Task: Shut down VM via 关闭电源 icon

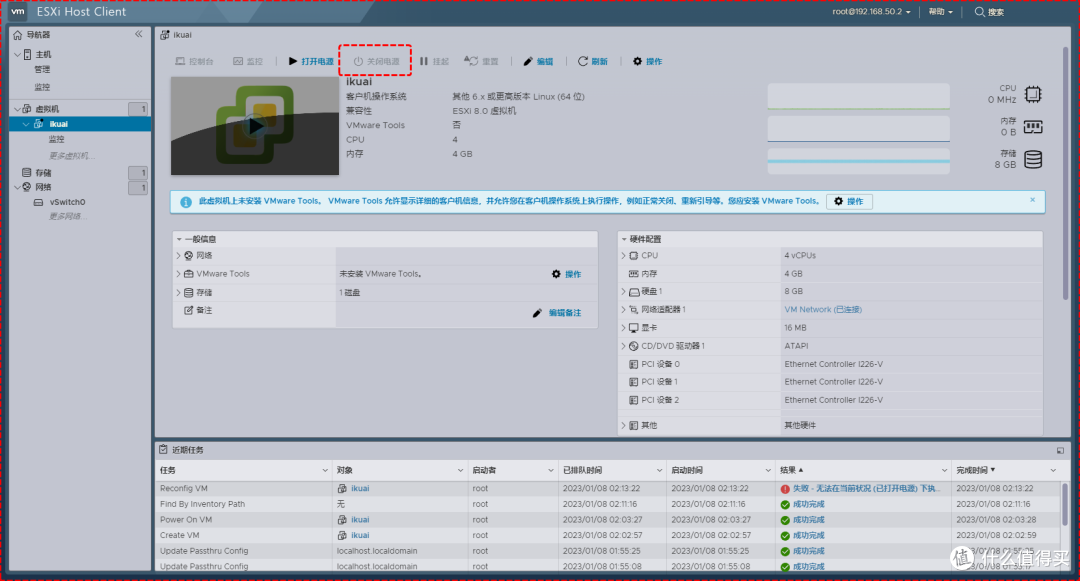Action: [375, 61]
